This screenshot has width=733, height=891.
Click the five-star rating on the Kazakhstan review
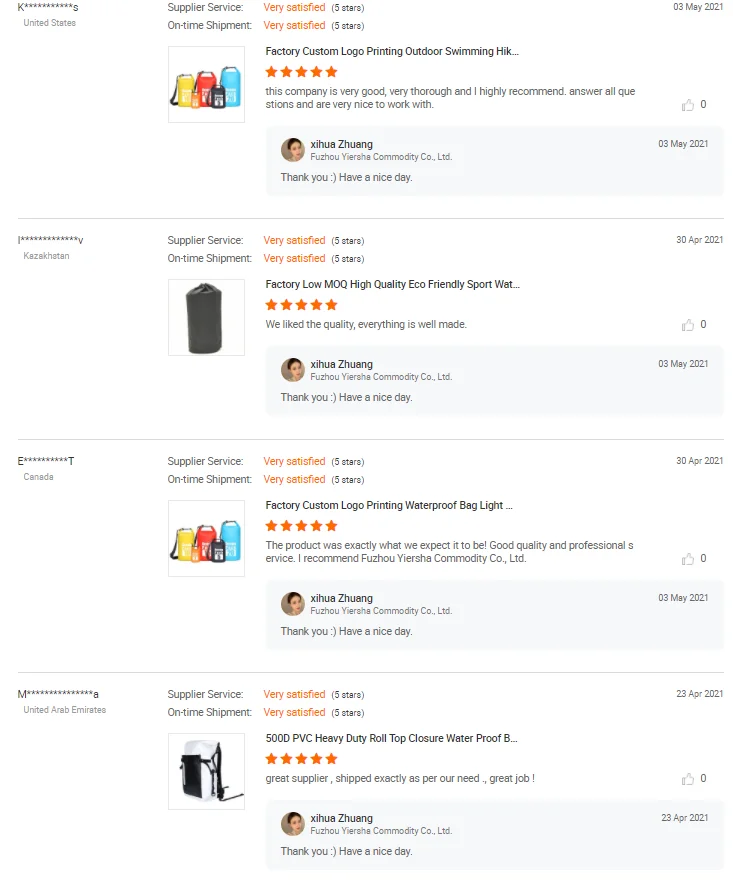pyautogui.click(x=302, y=305)
